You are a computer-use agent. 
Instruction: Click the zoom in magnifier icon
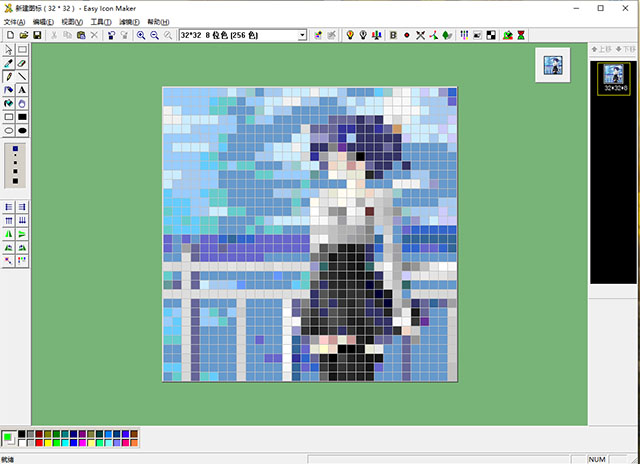pyautogui.click(x=141, y=35)
